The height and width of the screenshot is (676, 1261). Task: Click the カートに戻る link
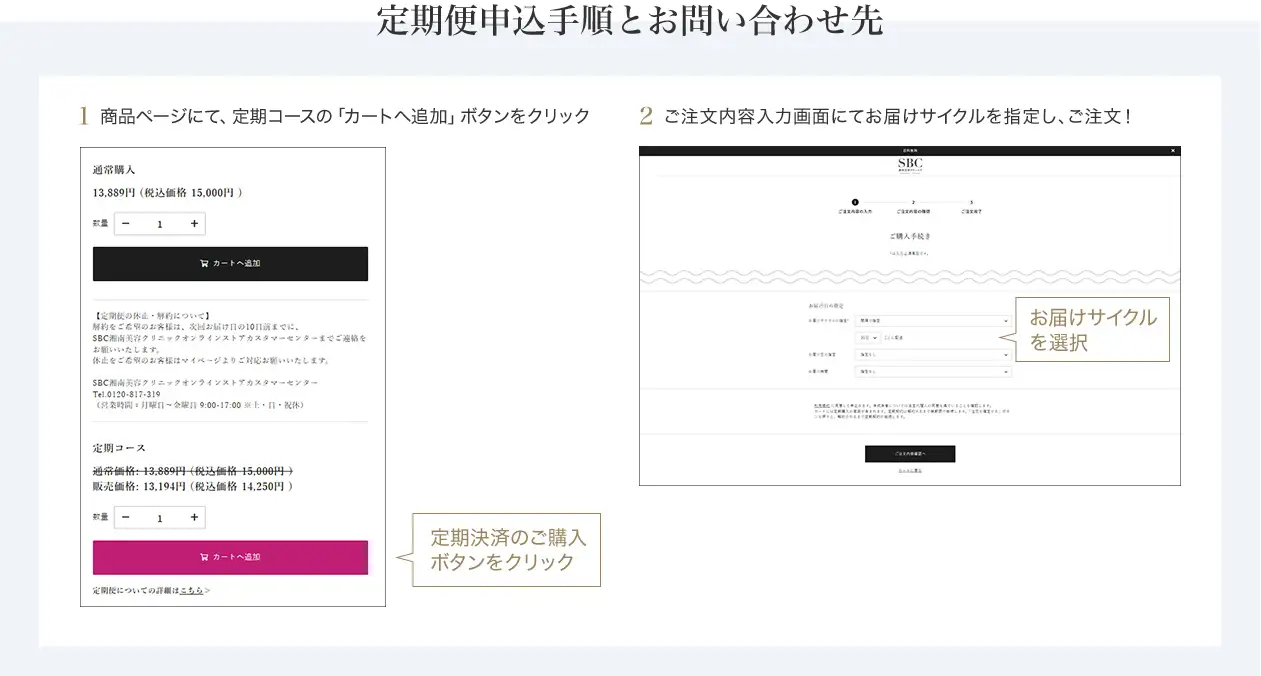pos(910,468)
